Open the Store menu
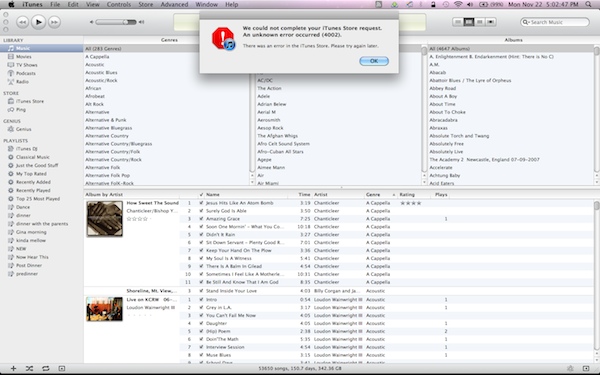The height and width of the screenshot is (375, 600). [x=145, y=5]
